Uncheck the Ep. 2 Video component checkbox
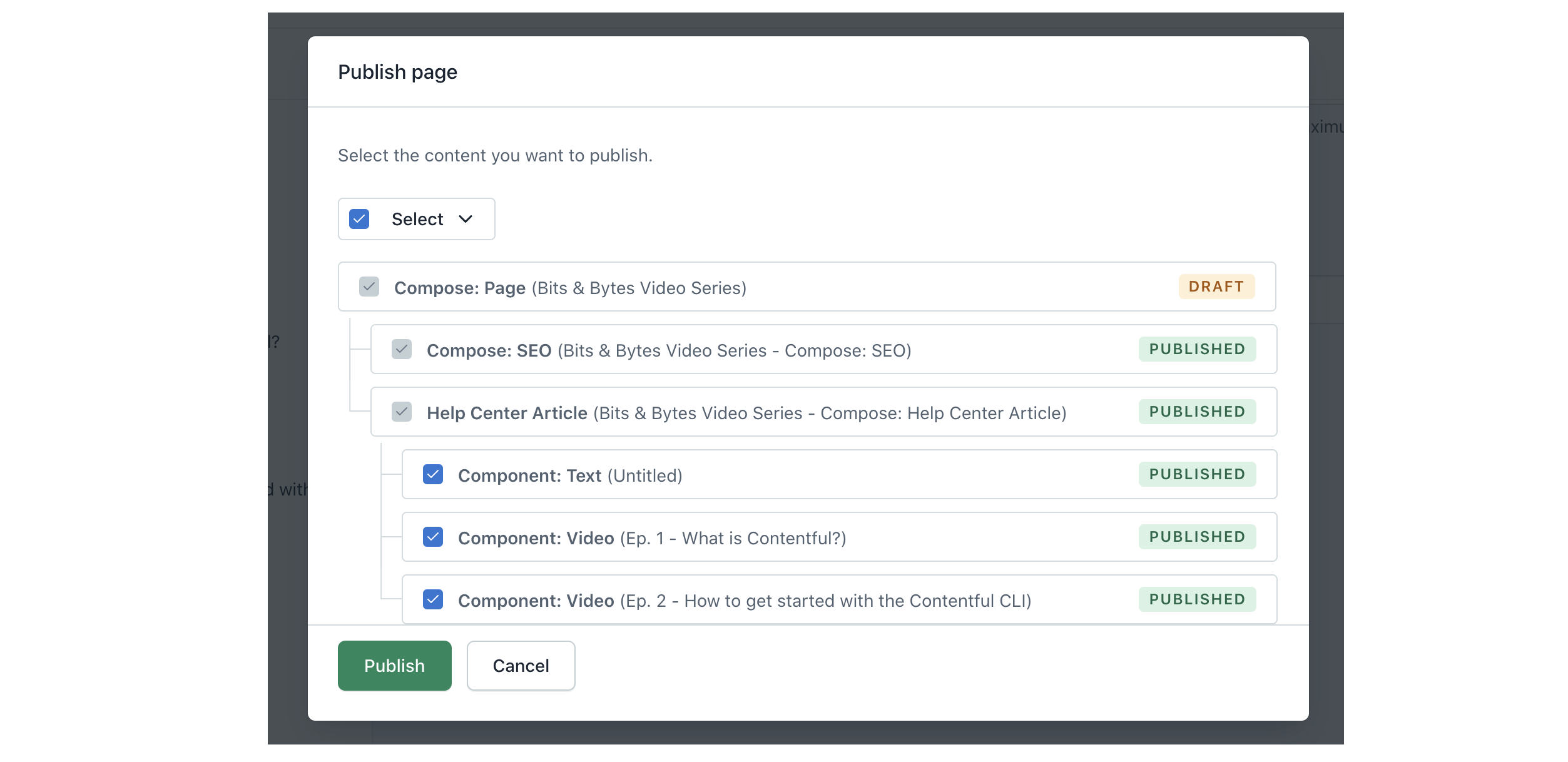1568x762 pixels. pos(433,599)
